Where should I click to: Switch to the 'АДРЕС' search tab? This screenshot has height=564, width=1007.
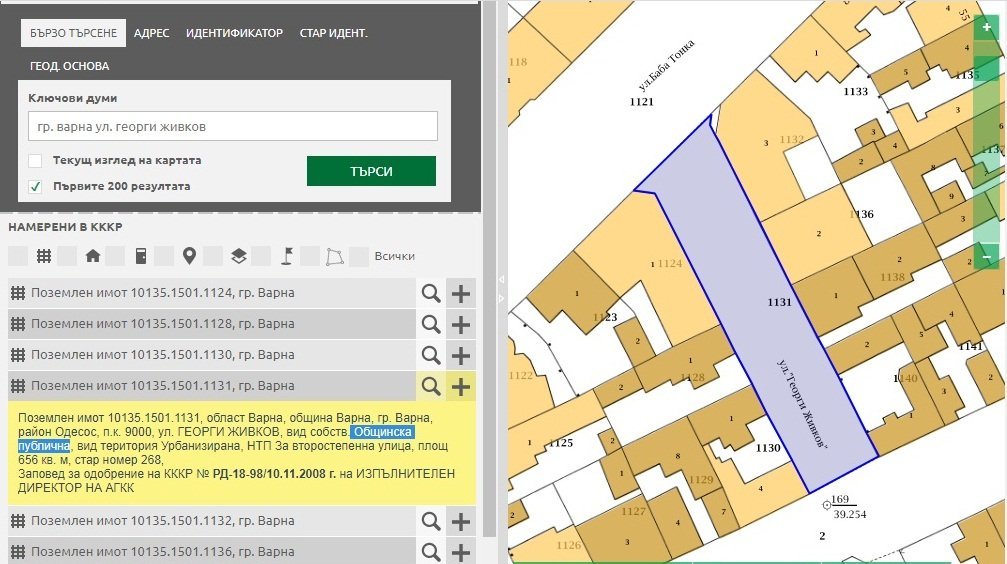pos(151,33)
